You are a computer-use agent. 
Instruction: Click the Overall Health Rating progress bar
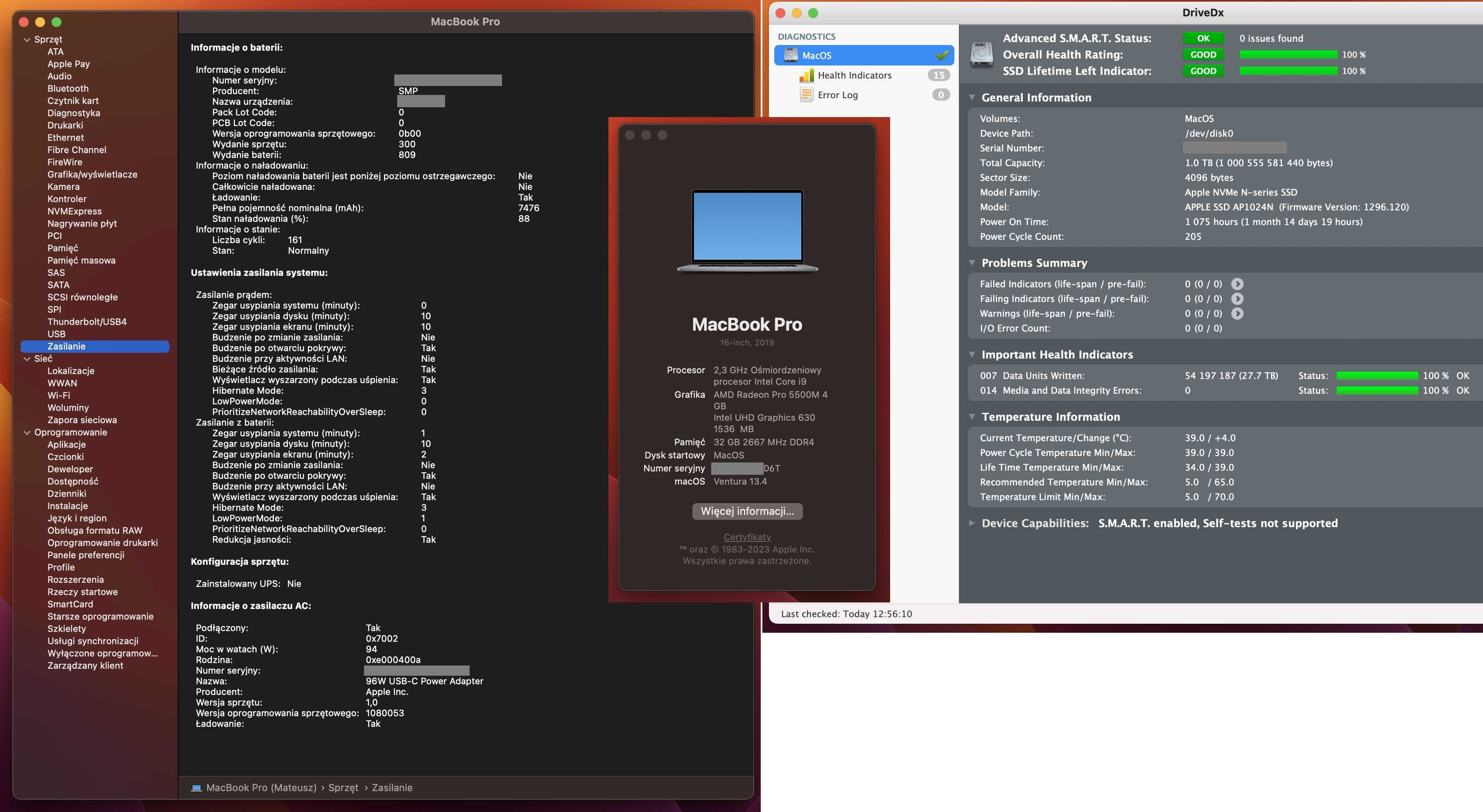(1289, 55)
